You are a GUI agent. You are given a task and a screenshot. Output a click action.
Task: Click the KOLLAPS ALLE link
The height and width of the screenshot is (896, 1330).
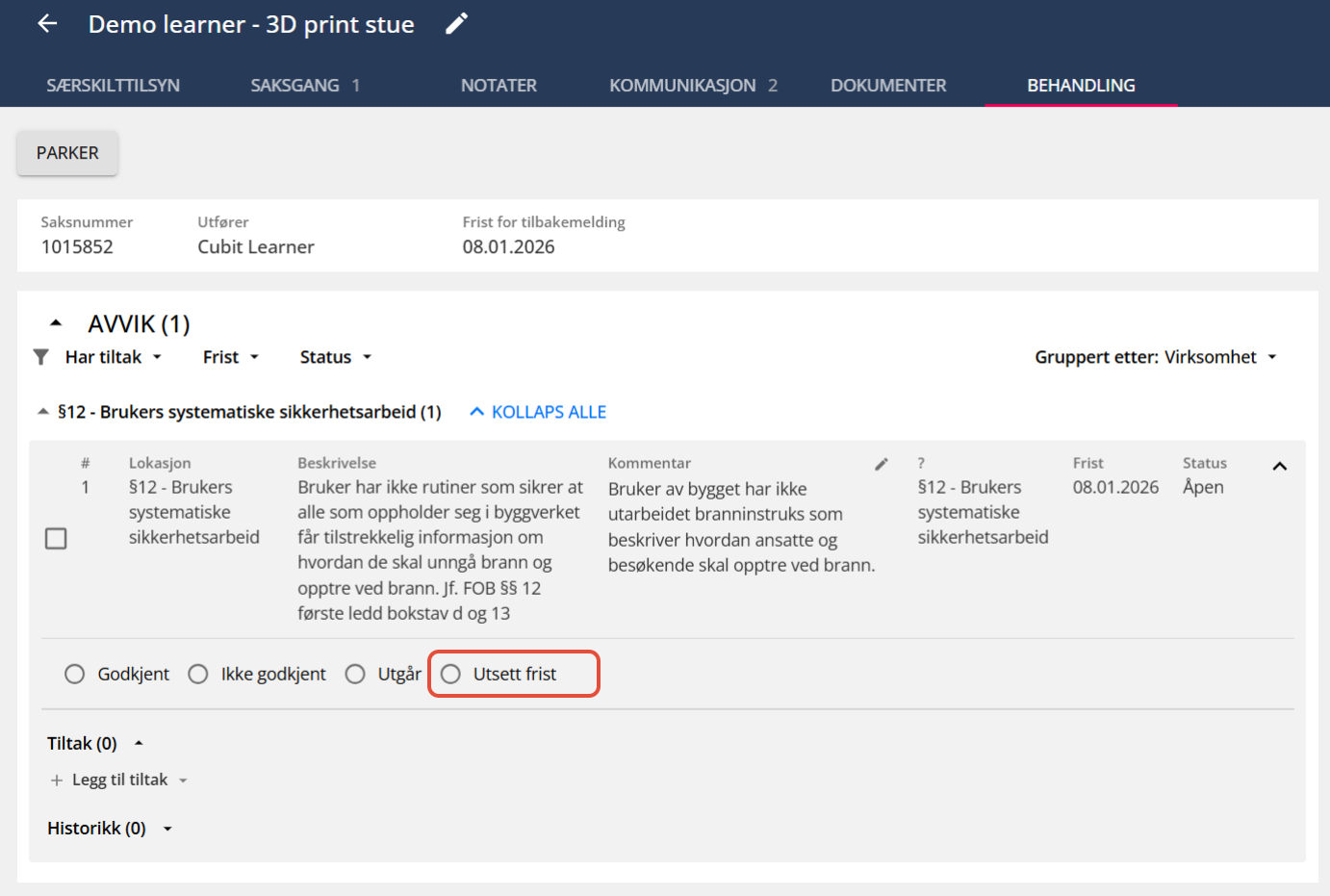tap(538, 412)
